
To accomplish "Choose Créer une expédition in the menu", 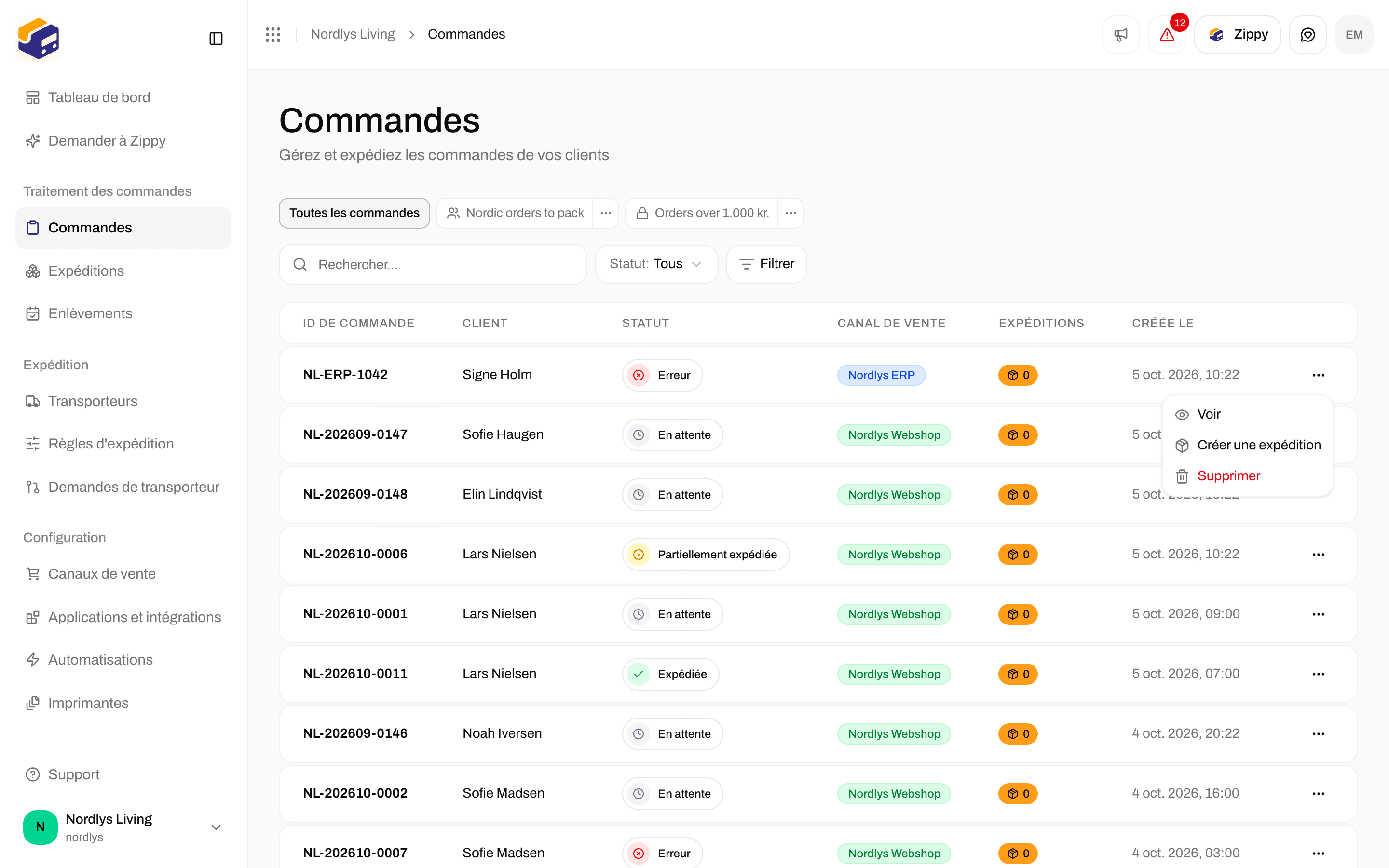I will point(1247,445).
